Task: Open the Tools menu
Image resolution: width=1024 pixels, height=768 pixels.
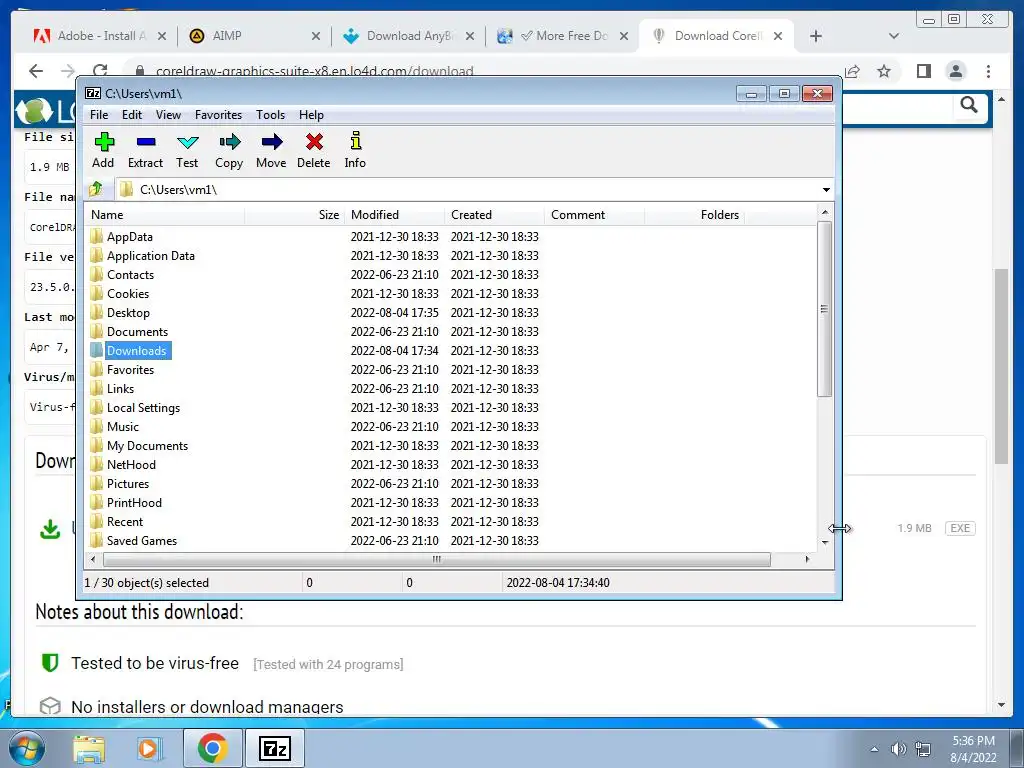Action: [270, 115]
